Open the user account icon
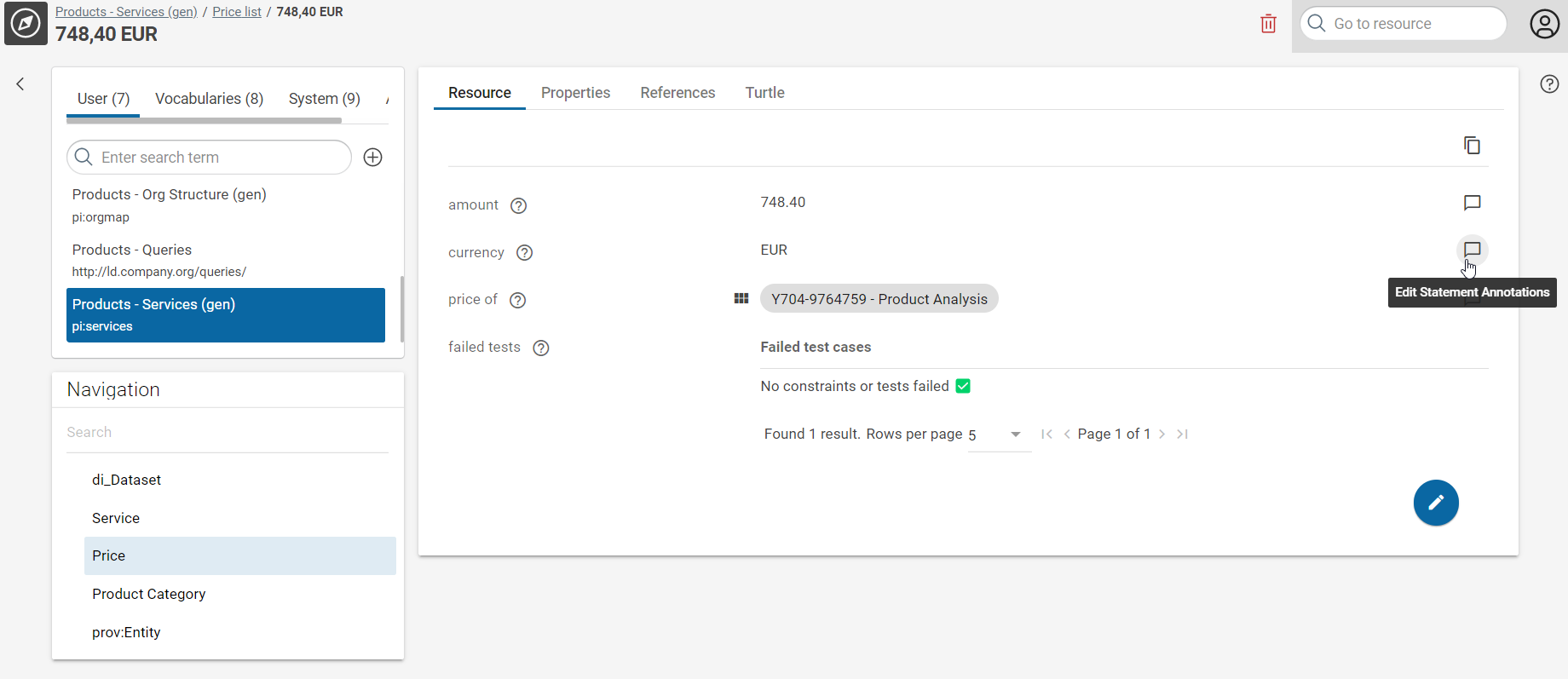This screenshot has width=1568, height=679. pos(1544,24)
